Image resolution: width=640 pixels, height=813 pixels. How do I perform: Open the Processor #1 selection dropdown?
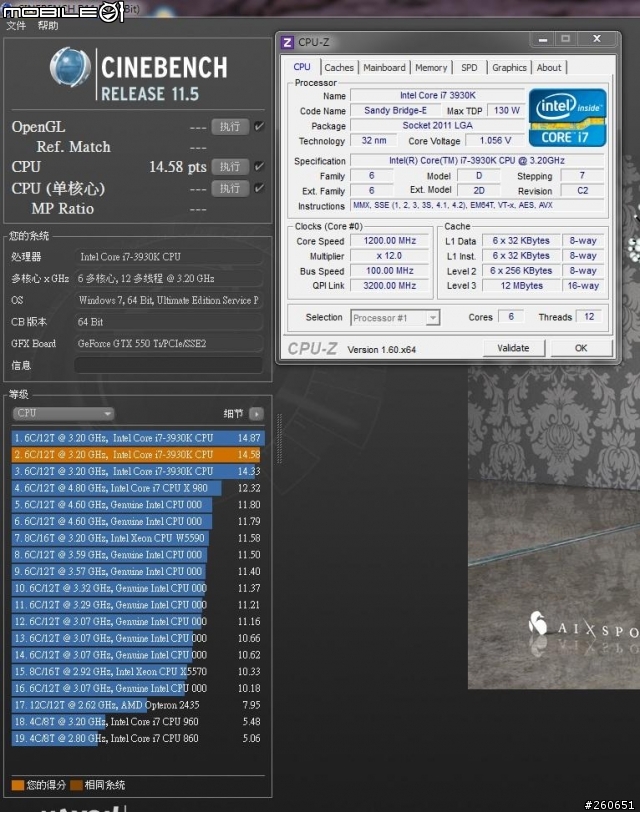[395, 318]
